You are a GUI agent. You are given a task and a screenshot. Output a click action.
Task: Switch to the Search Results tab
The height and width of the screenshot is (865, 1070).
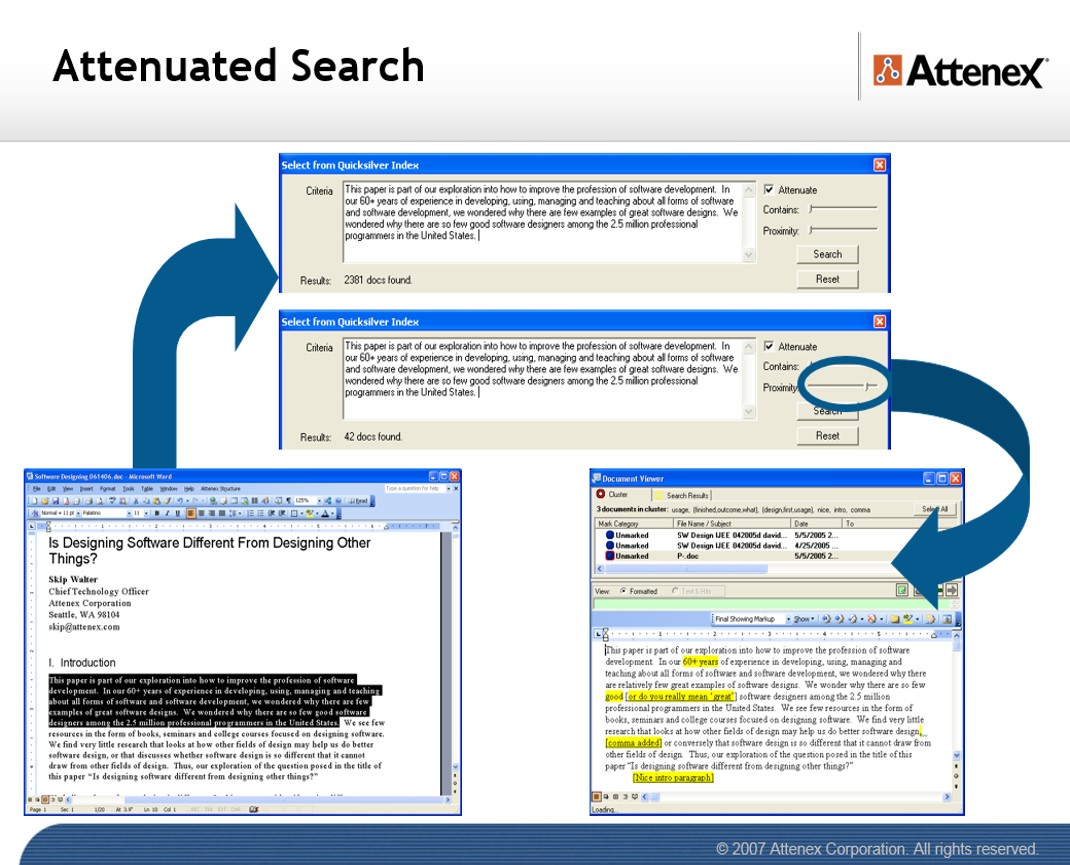point(687,495)
